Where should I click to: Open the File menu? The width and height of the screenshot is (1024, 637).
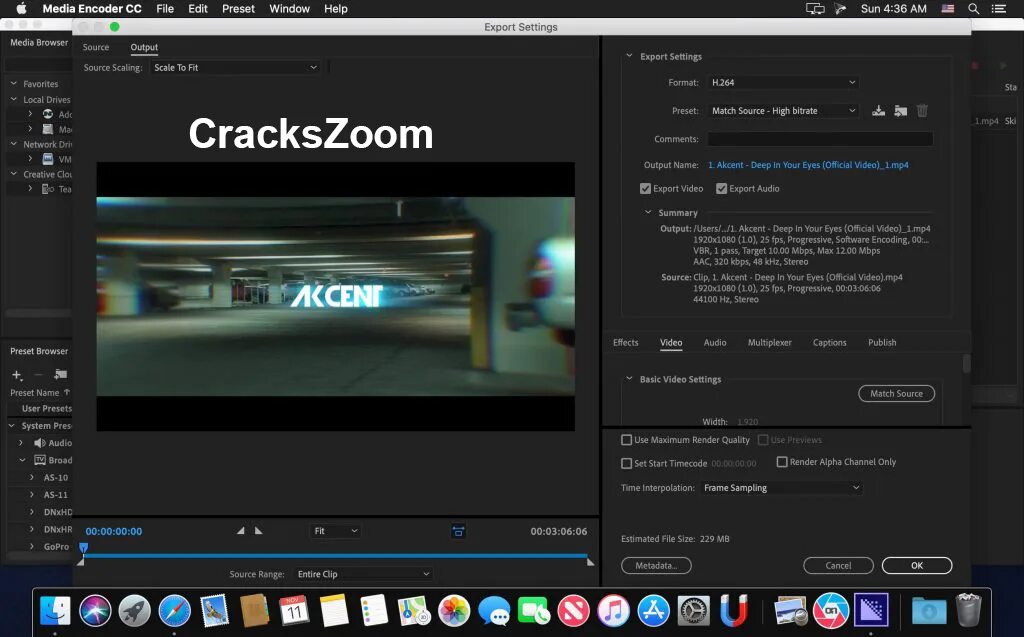(x=165, y=8)
